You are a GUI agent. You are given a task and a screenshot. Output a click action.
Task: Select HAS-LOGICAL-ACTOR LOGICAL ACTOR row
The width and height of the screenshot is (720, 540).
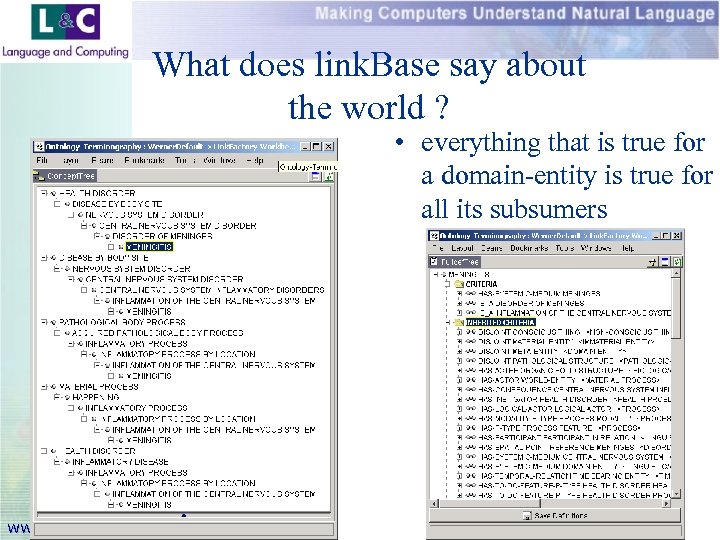click(568, 409)
